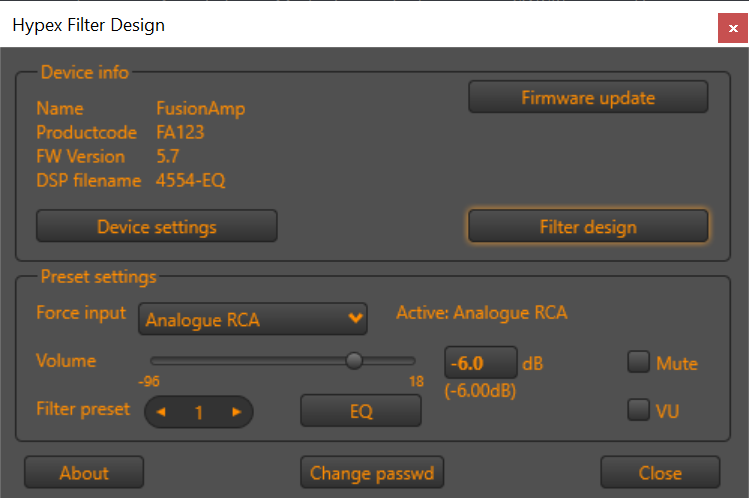Expand the Force input dropdown
Screen dimensions: 749x498
(x=253, y=319)
